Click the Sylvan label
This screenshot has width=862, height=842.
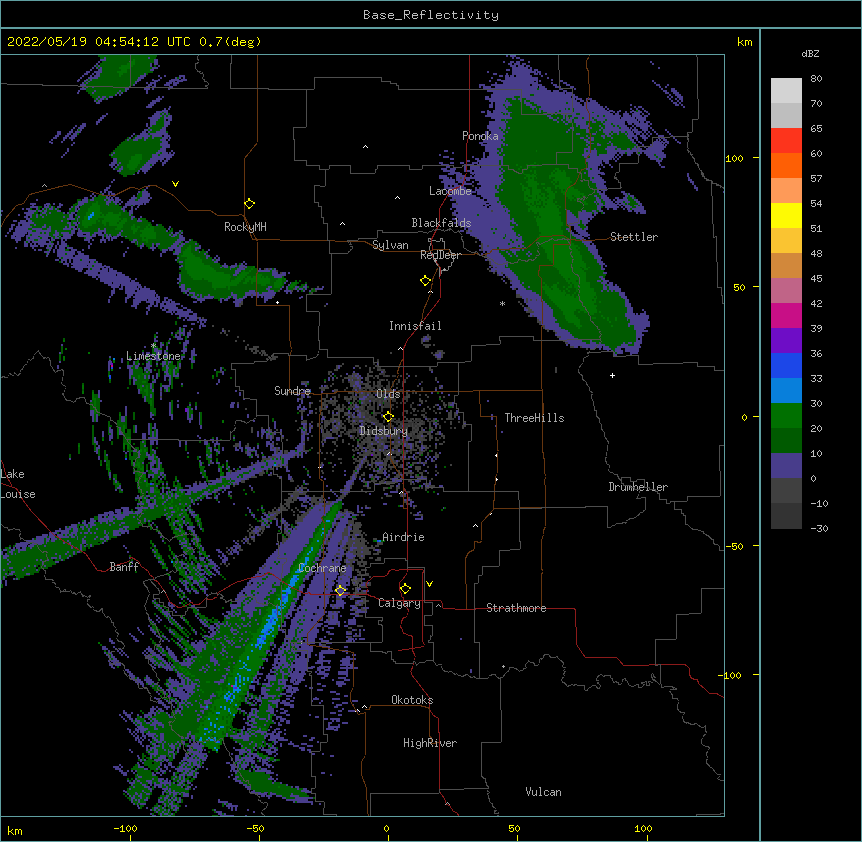[x=390, y=245]
